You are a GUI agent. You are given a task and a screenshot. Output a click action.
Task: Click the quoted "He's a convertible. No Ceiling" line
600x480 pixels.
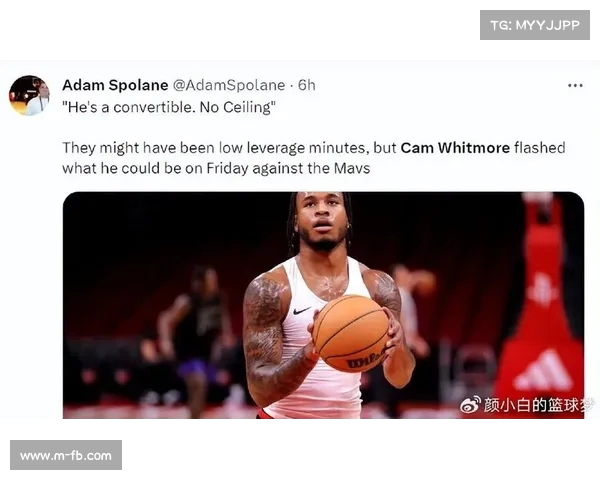[169, 107]
